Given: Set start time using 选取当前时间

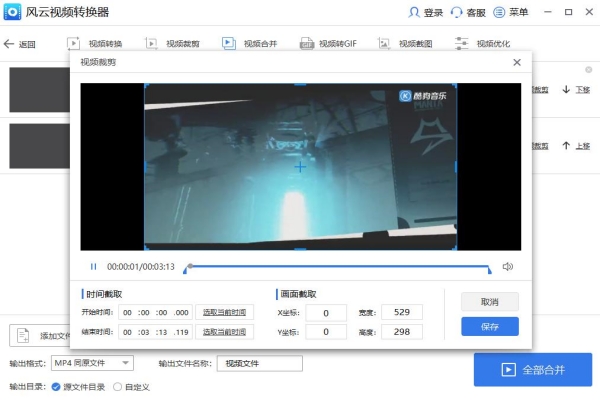Looking at the screenshot, I should [x=224, y=312].
